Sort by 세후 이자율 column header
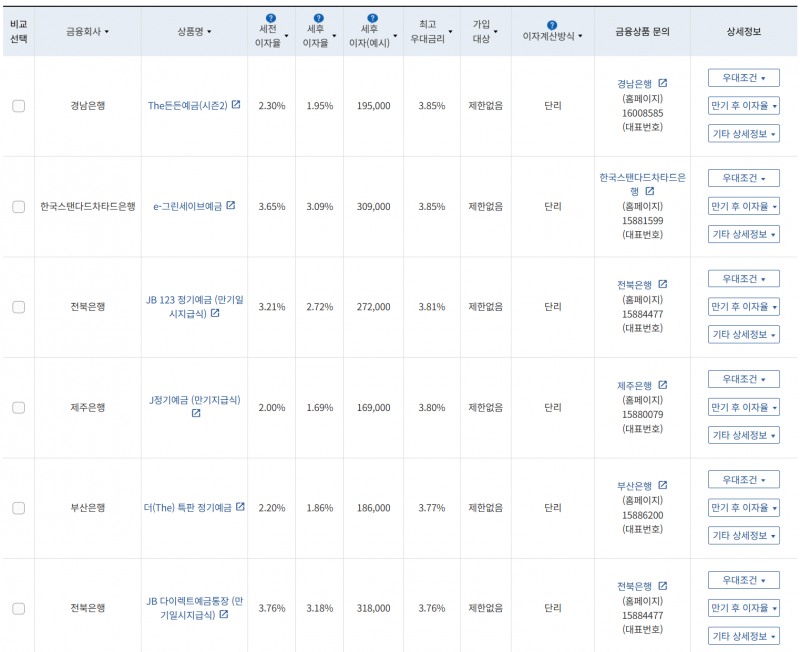800x652 pixels. (x=319, y=36)
